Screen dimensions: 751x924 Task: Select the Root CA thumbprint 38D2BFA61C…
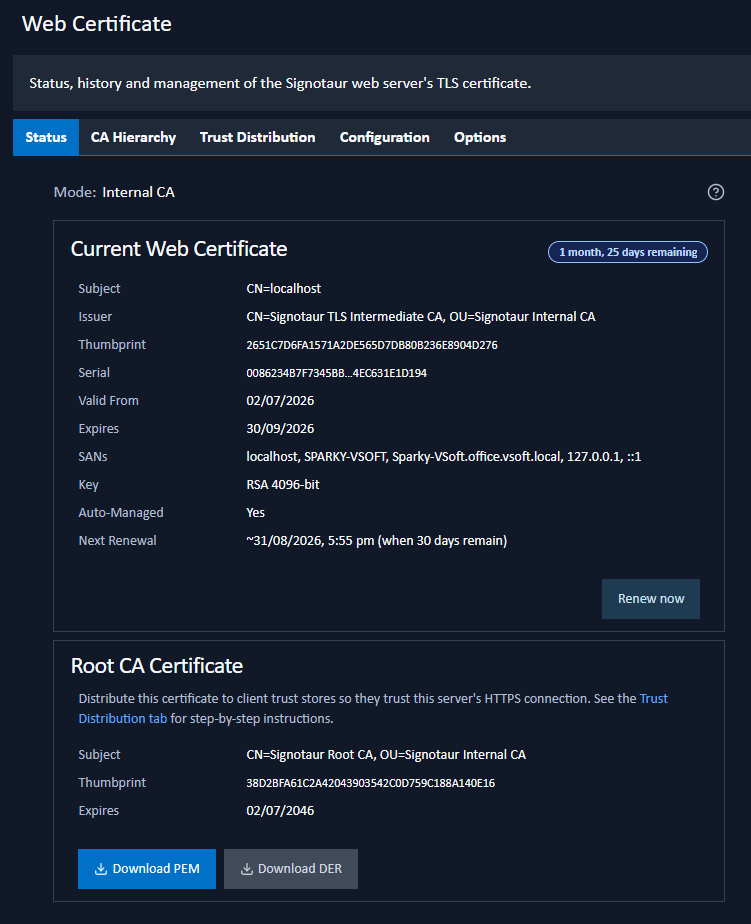point(371,783)
